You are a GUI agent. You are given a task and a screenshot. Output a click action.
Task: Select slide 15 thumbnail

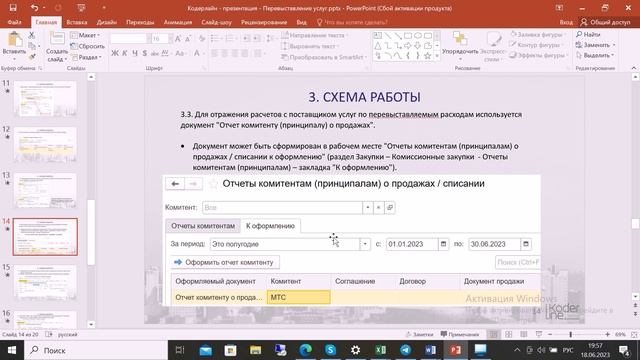click(x=45, y=282)
